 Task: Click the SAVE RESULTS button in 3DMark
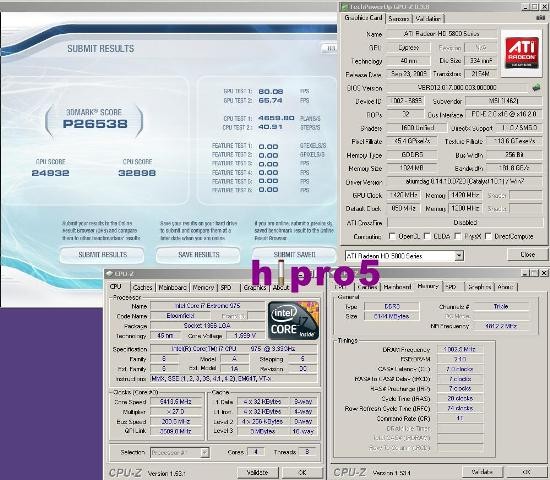(198, 255)
